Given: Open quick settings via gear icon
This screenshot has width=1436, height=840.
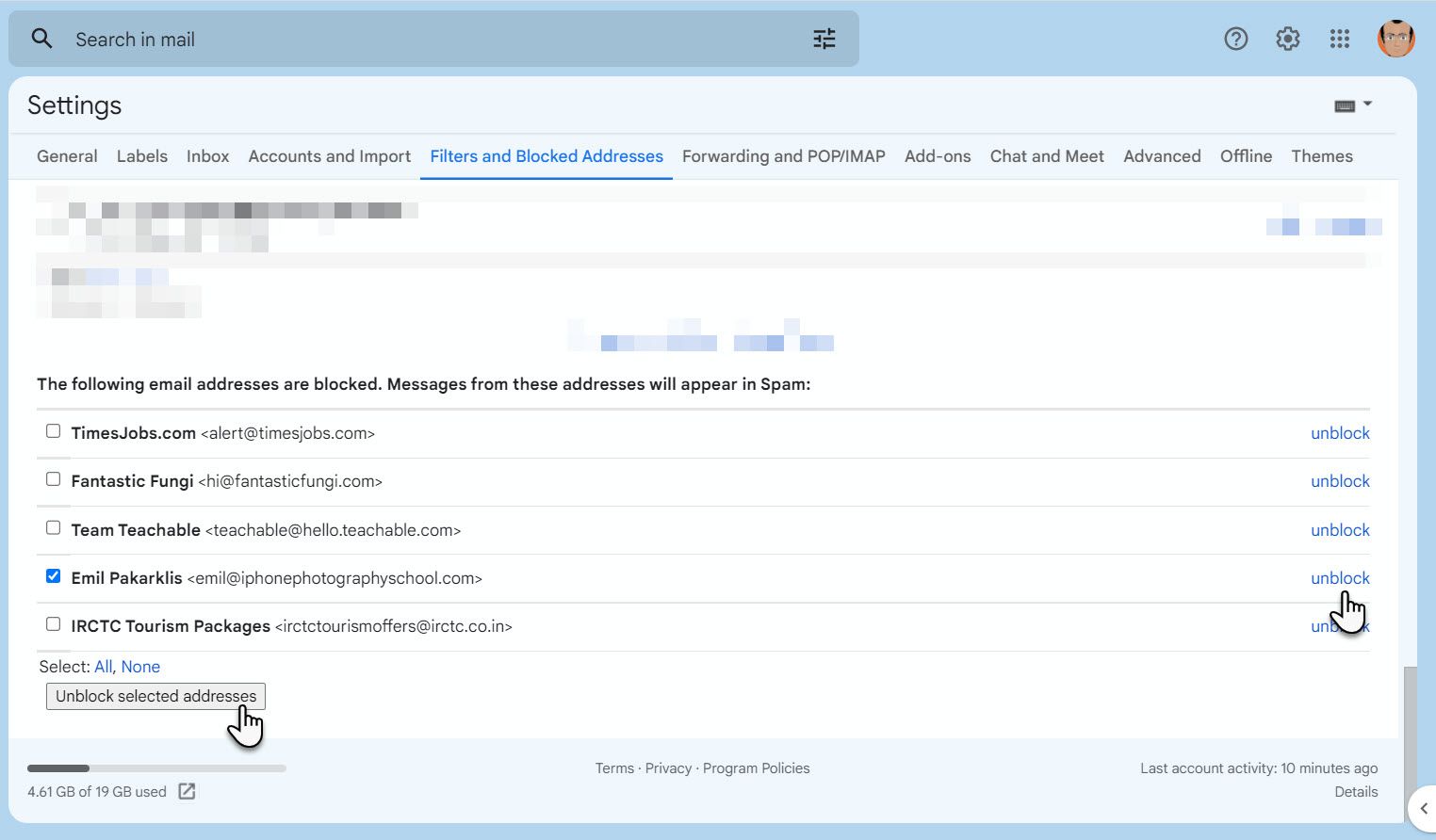Looking at the screenshot, I should pyautogui.click(x=1287, y=39).
